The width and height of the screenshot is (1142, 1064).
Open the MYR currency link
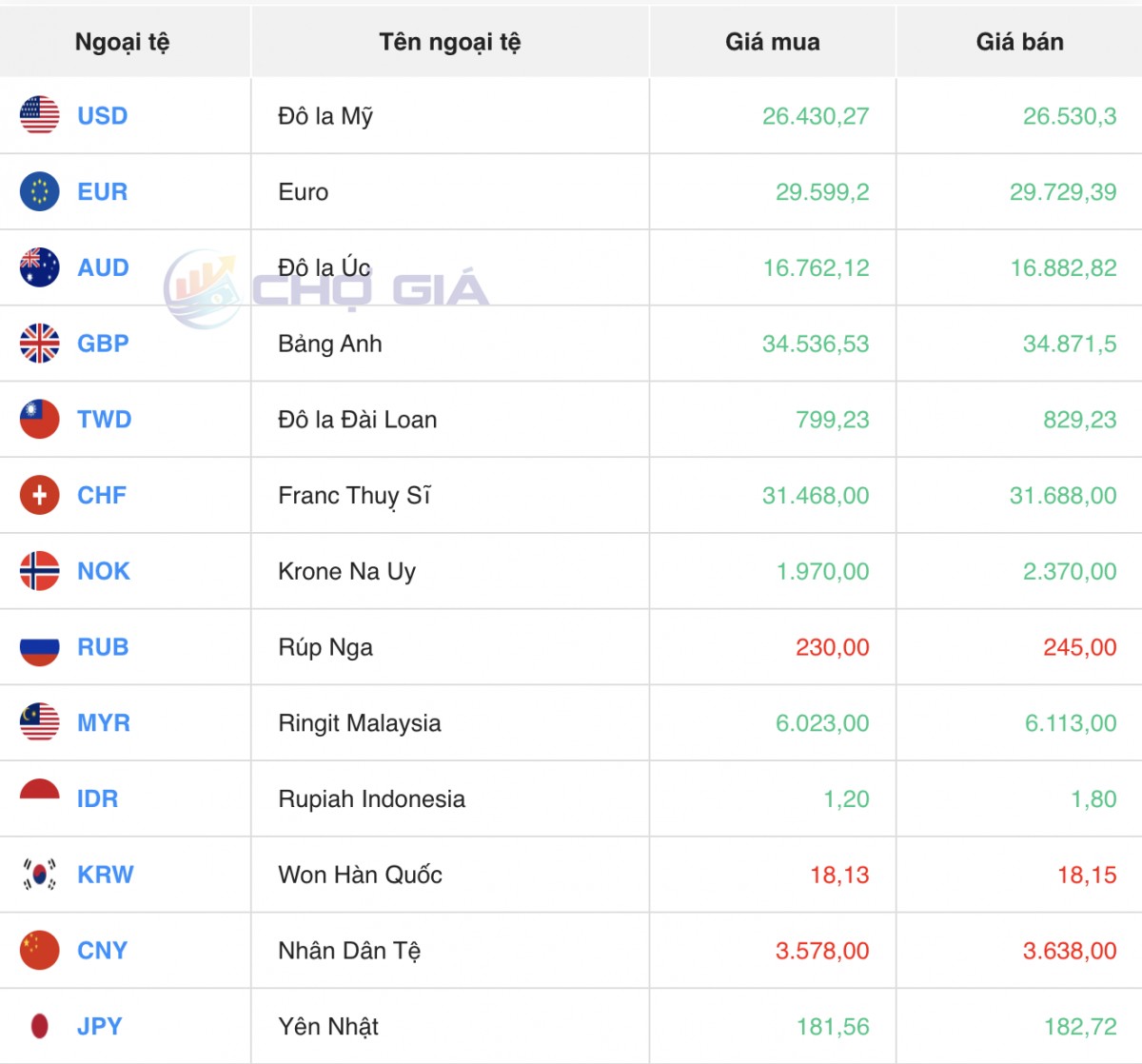[x=104, y=723]
